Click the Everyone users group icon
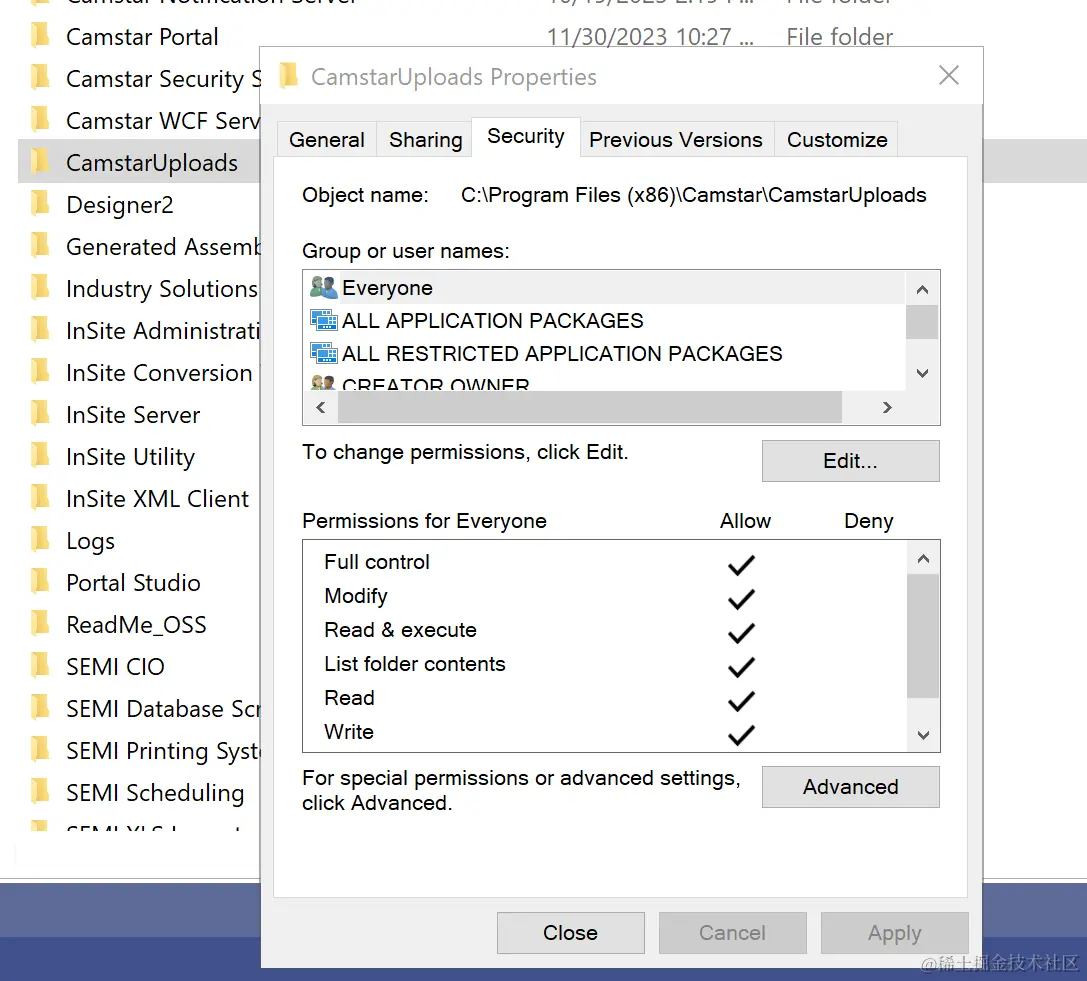1087x981 pixels. coord(323,287)
